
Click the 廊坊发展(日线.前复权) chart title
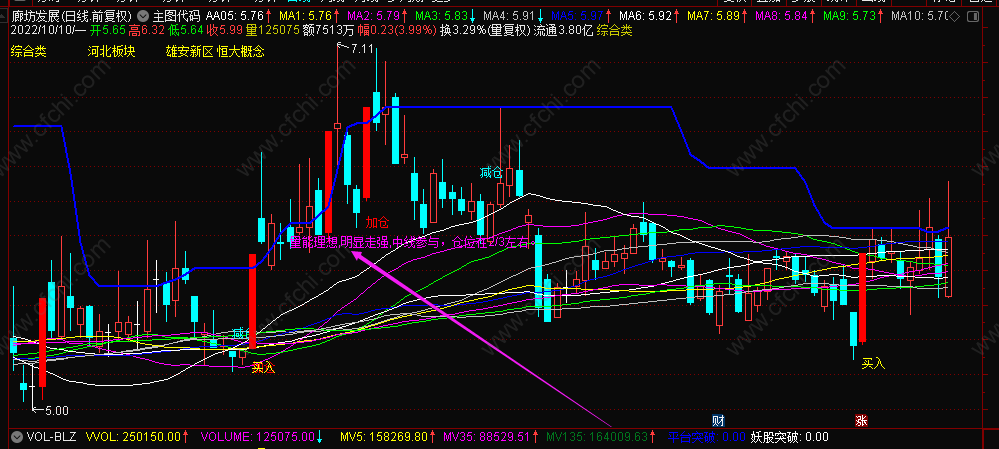coord(70,15)
